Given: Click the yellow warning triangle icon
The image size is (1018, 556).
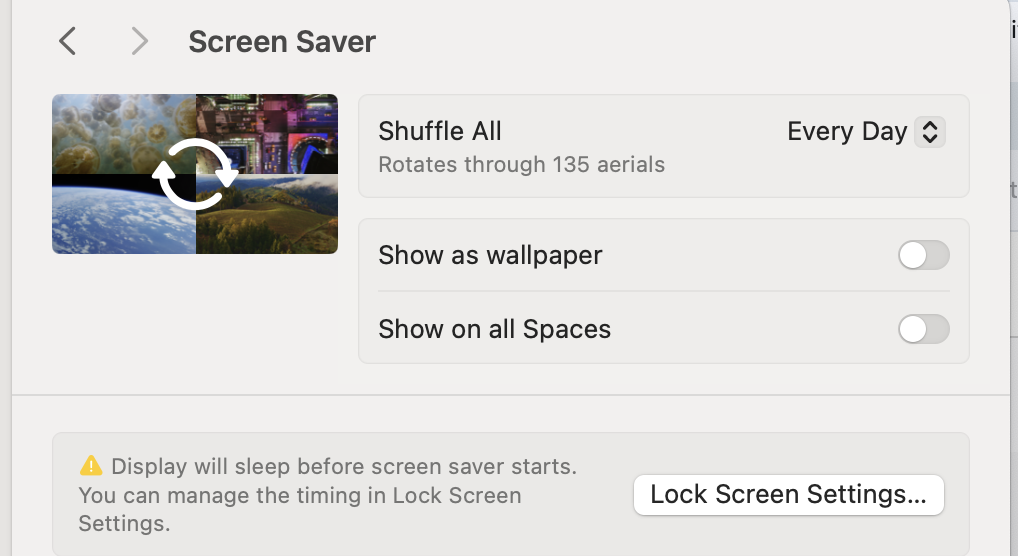Looking at the screenshot, I should [91, 465].
